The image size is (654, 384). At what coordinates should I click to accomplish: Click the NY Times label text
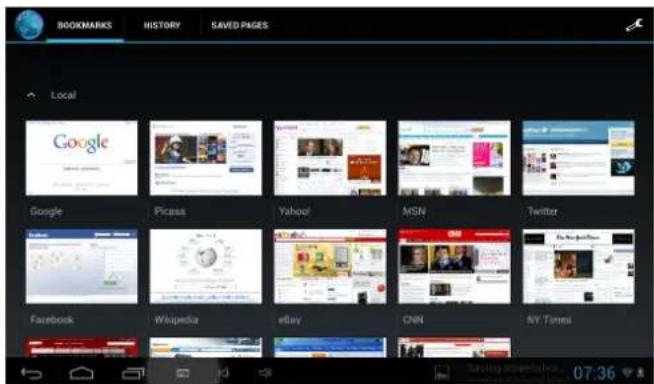549,320
